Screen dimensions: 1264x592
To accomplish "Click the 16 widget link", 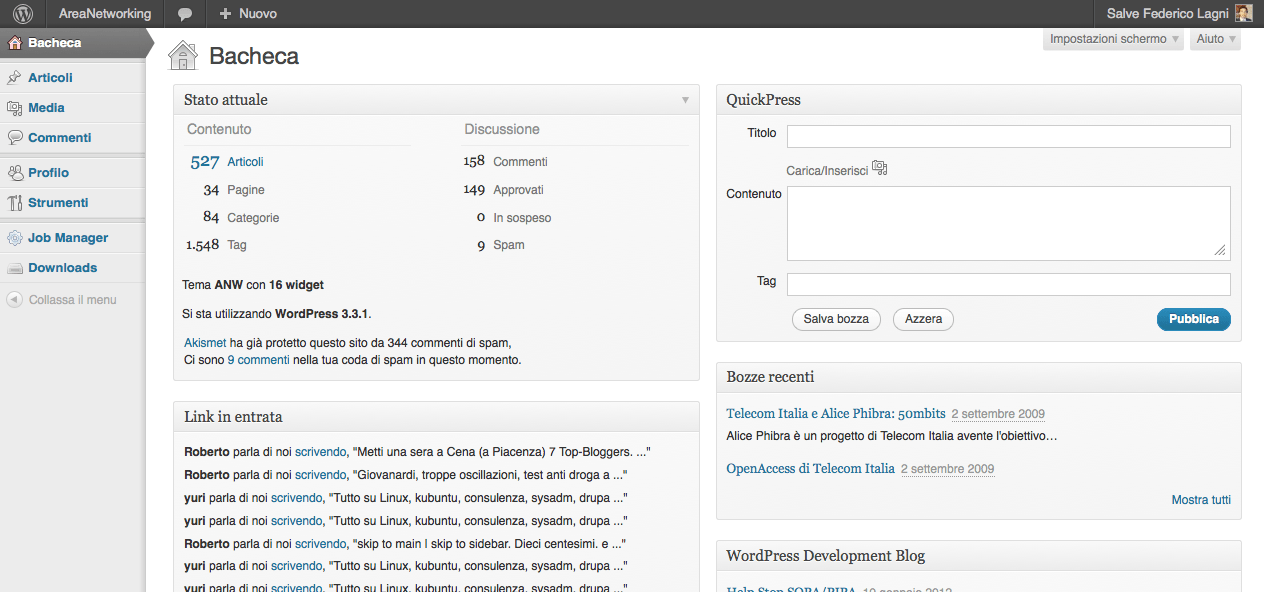I will click(x=296, y=285).
